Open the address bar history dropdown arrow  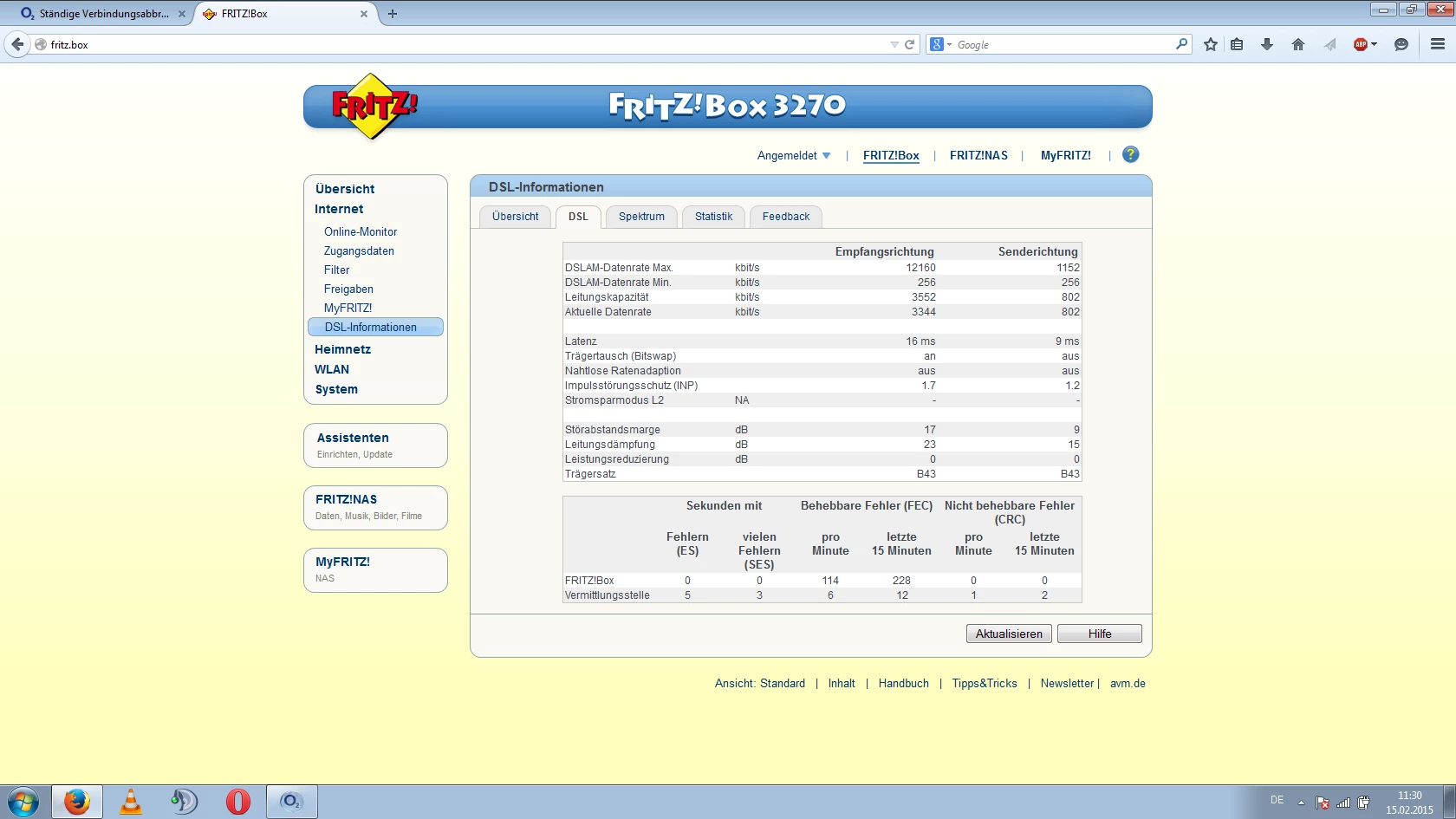(894, 44)
